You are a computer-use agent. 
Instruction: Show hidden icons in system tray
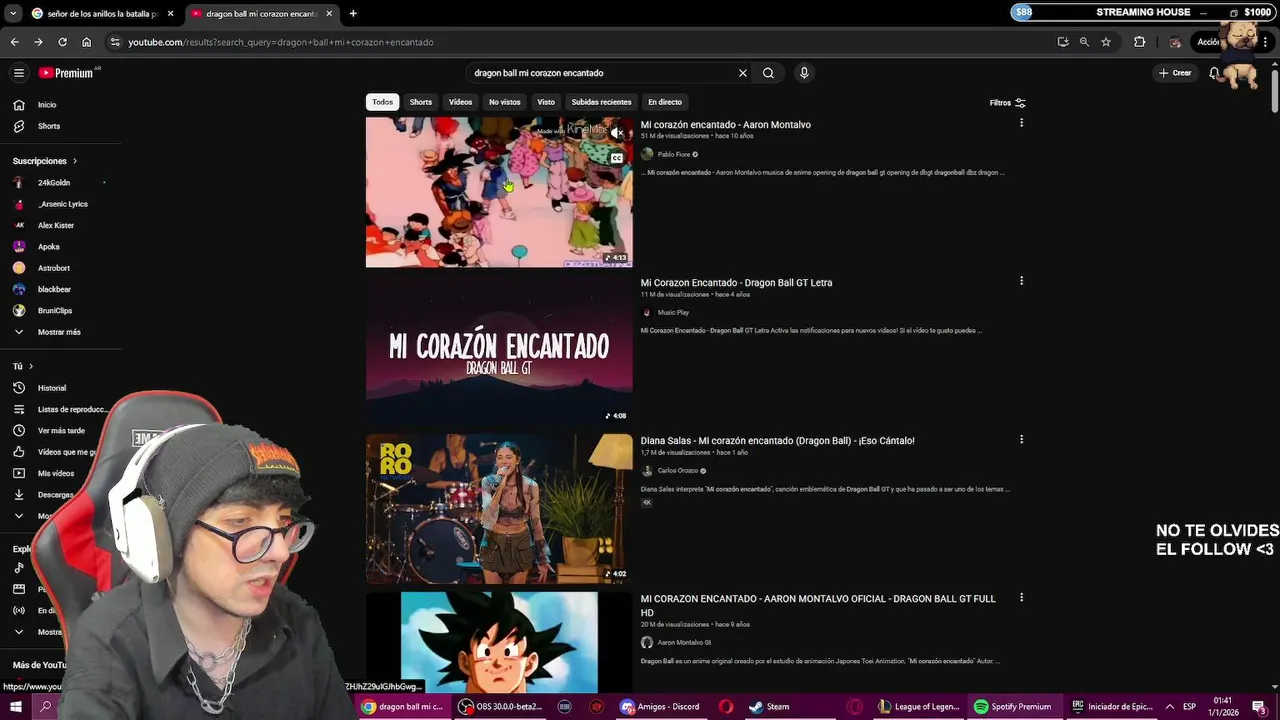tap(1168, 707)
